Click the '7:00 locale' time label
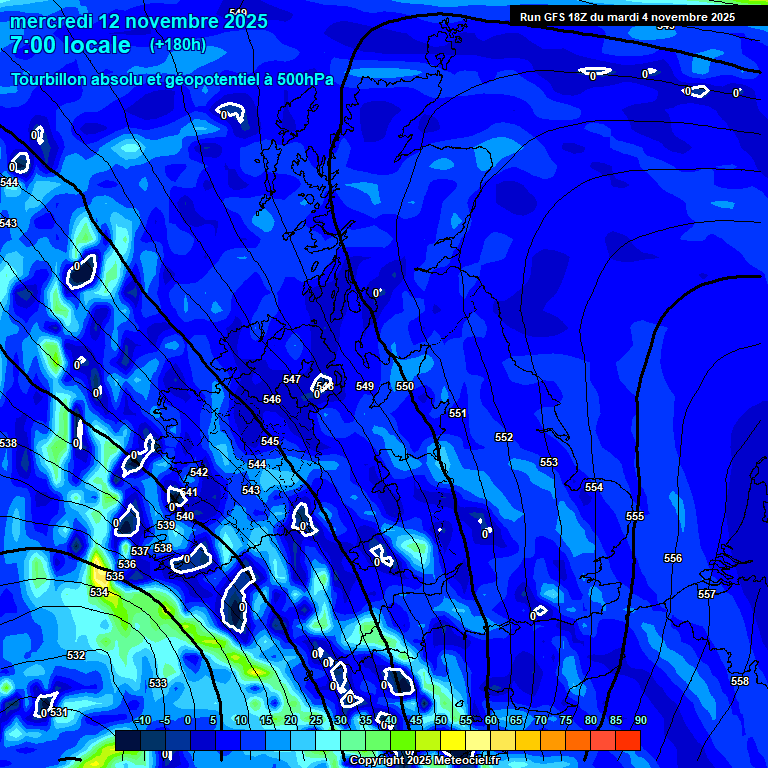Screen dimensions: 768x768 (70, 45)
